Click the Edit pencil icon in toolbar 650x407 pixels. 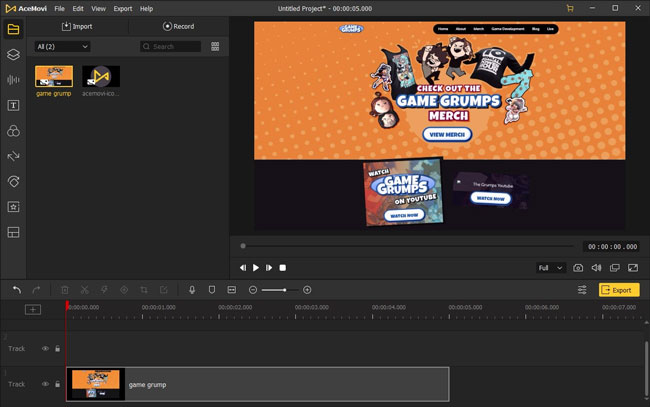[164, 290]
